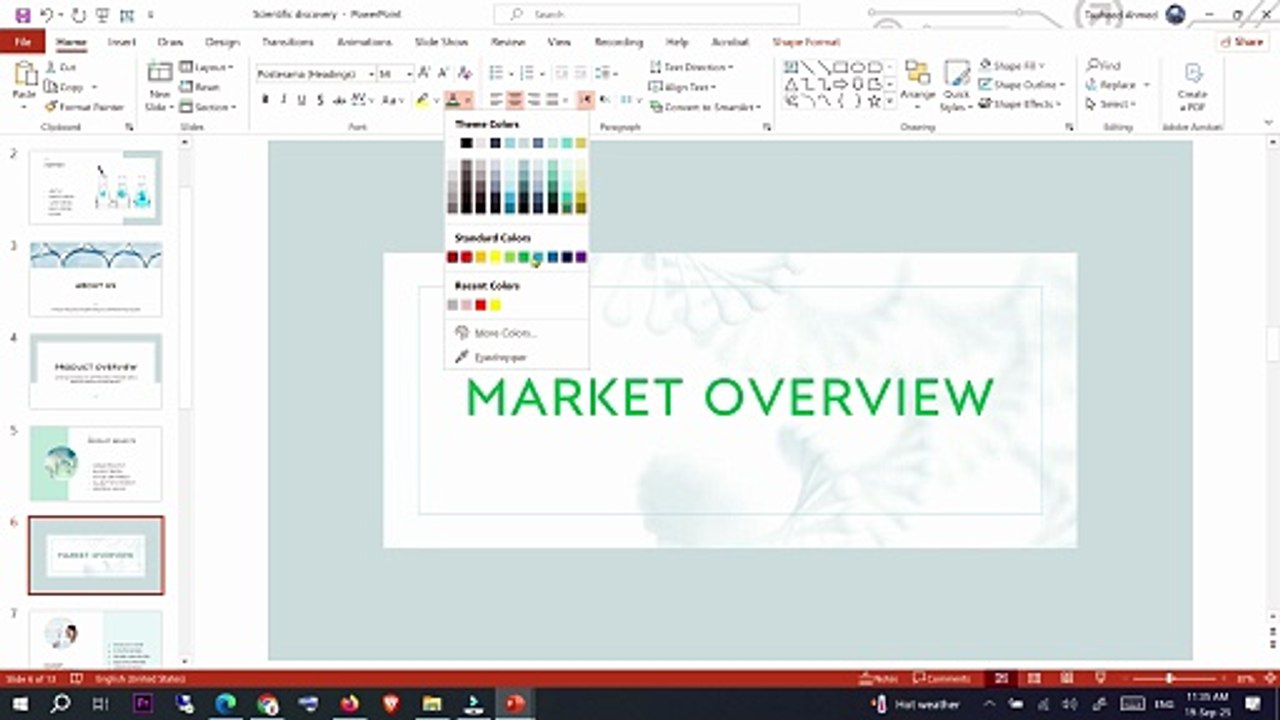Image resolution: width=1280 pixels, height=720 pixels.
Task: Open Quick Styles gallery
Action: coord(956,84)
